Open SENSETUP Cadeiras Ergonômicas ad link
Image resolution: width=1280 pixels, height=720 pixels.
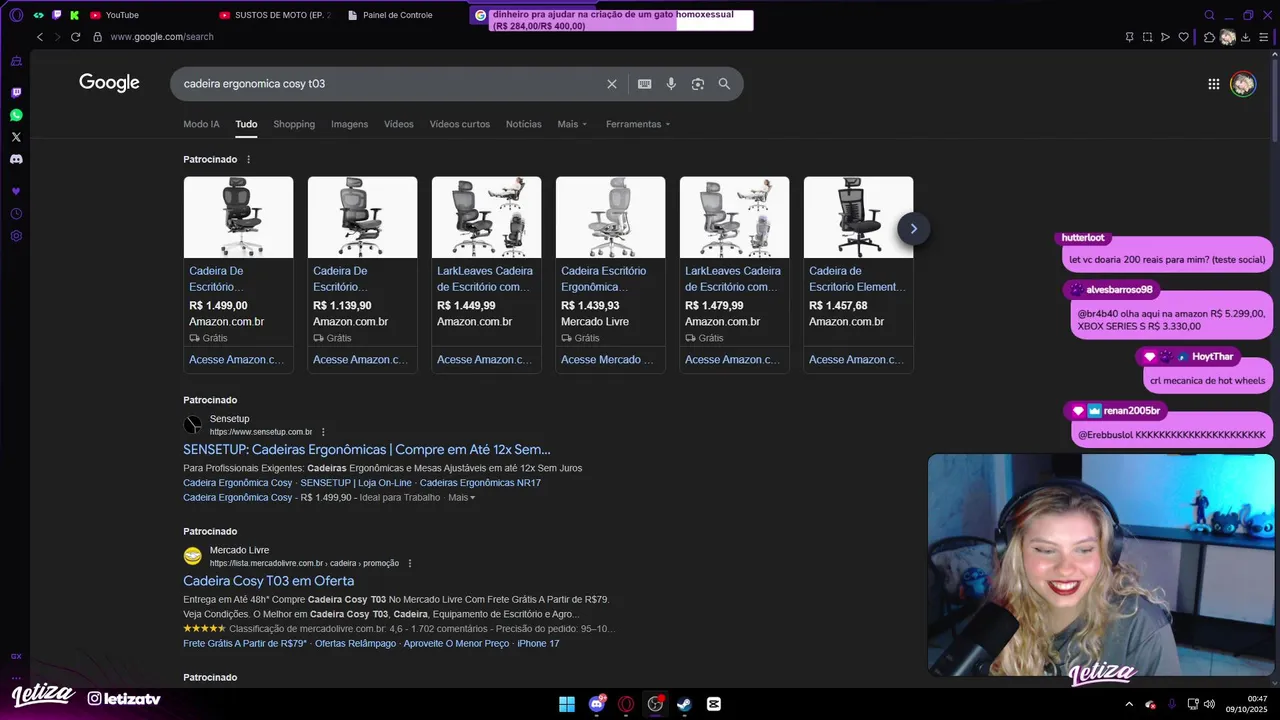(367, 450)
